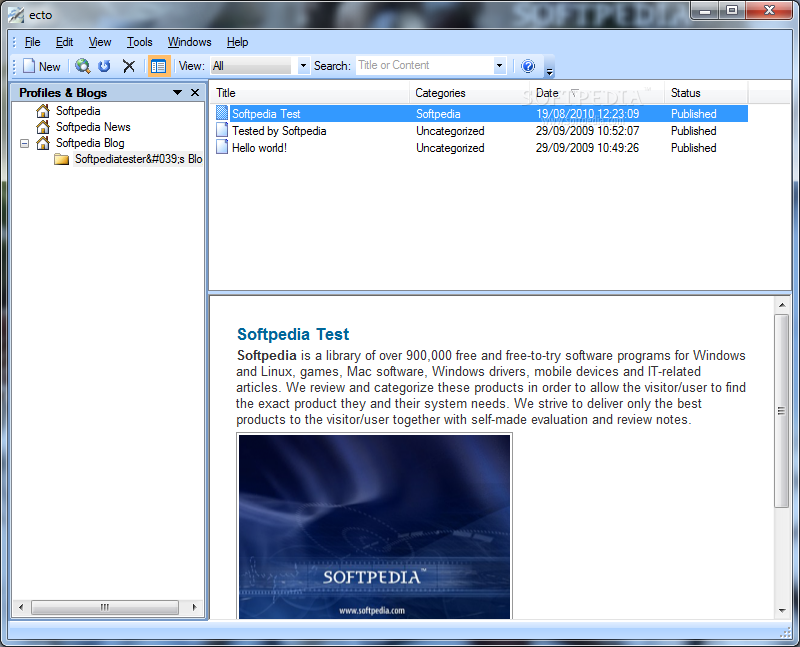The image size is (800, 647).
Task: Select Softpediatester&#039;s Blo tree entry
Action: (138, 159)
